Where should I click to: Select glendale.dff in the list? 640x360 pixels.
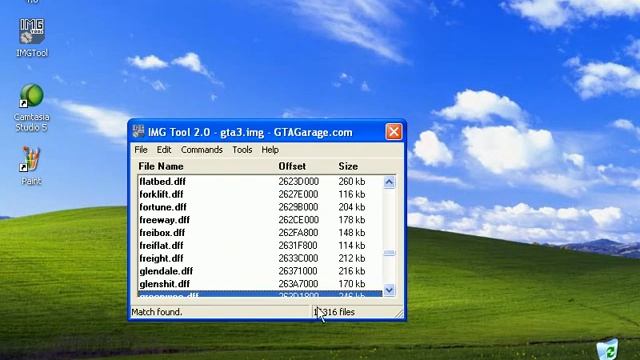tap(260, 271)
